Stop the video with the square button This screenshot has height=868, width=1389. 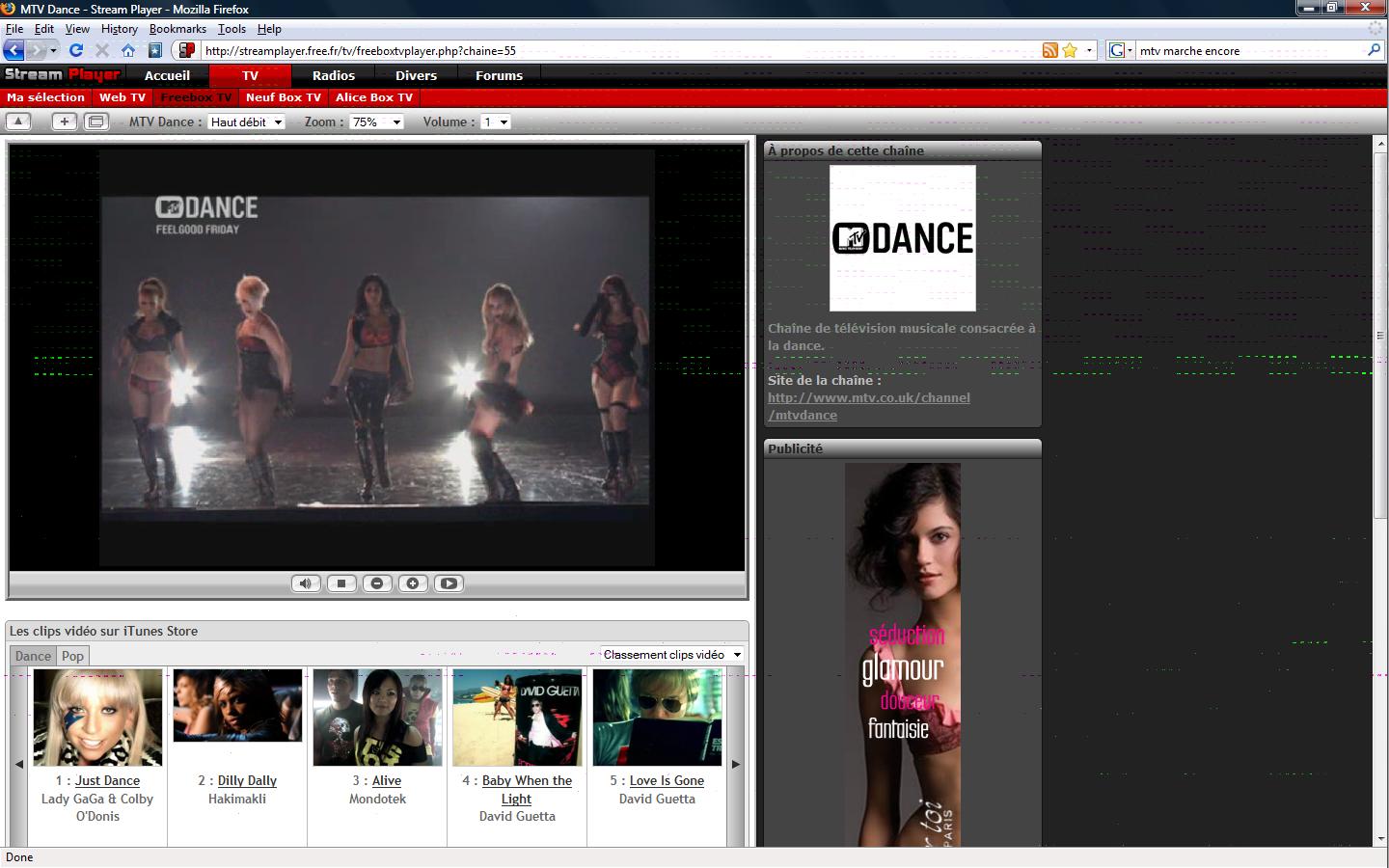pos(341,583)
